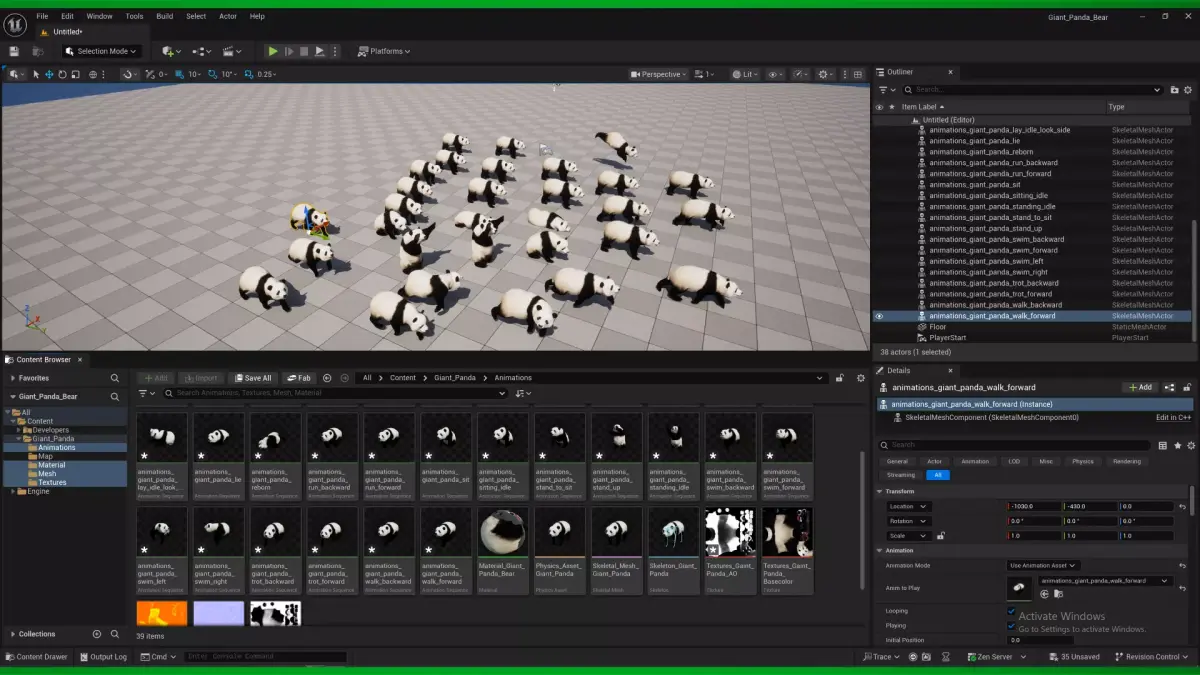Open the Lit view mode dropdown
Screen dimensions: 1200x675
click(x=745, y=74)
